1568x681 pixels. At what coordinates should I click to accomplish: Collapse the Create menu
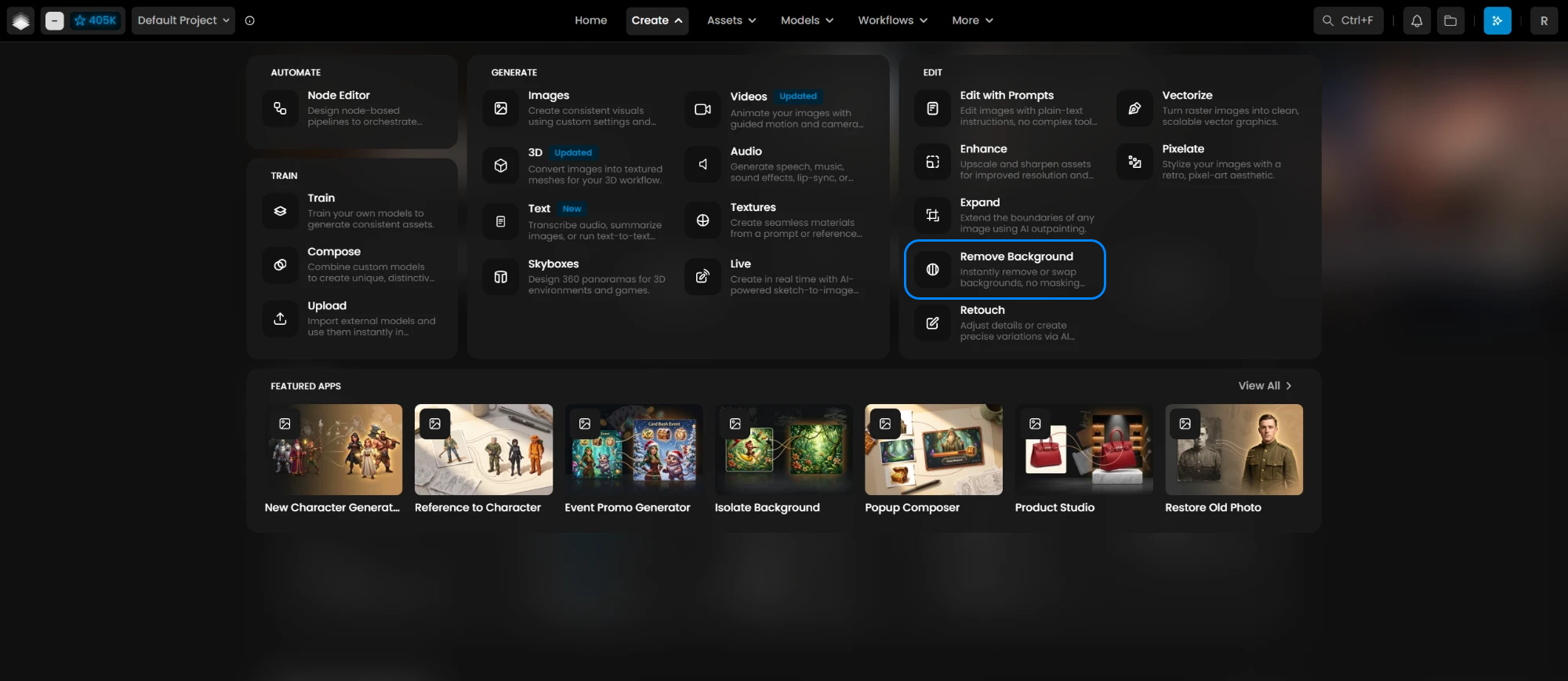pos(657,20)
